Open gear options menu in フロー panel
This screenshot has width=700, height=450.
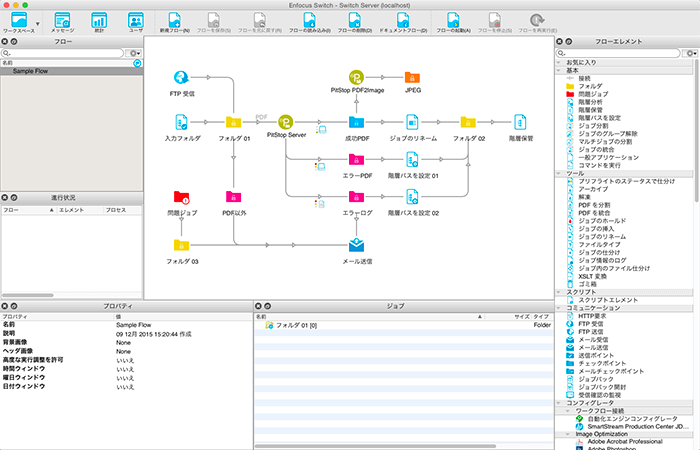coord(134,53)
